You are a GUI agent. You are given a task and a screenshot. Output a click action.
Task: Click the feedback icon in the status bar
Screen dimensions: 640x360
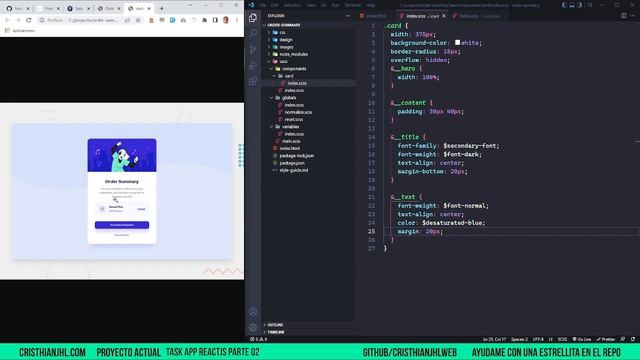(623, 339)
